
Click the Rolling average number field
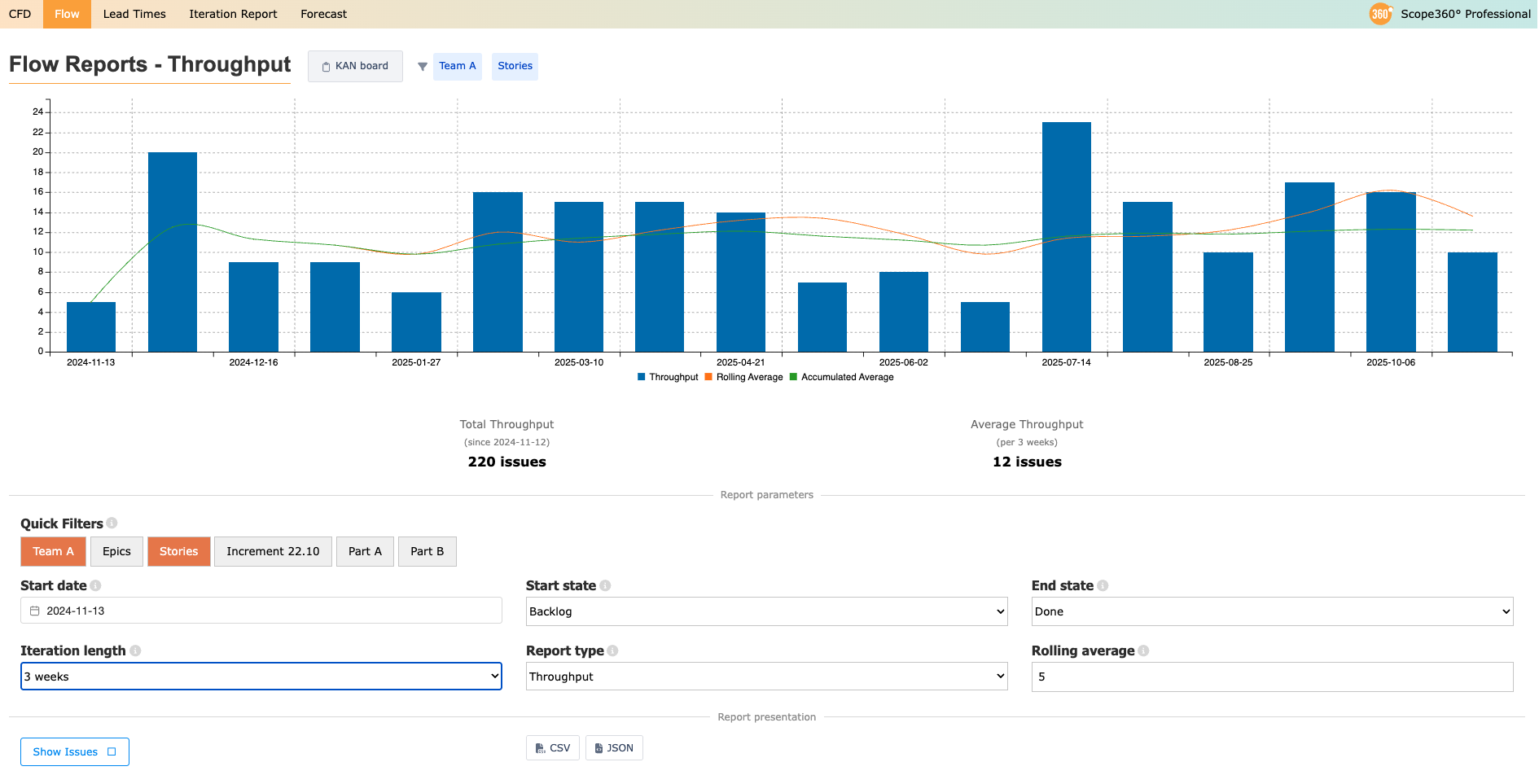[1272, 677]
